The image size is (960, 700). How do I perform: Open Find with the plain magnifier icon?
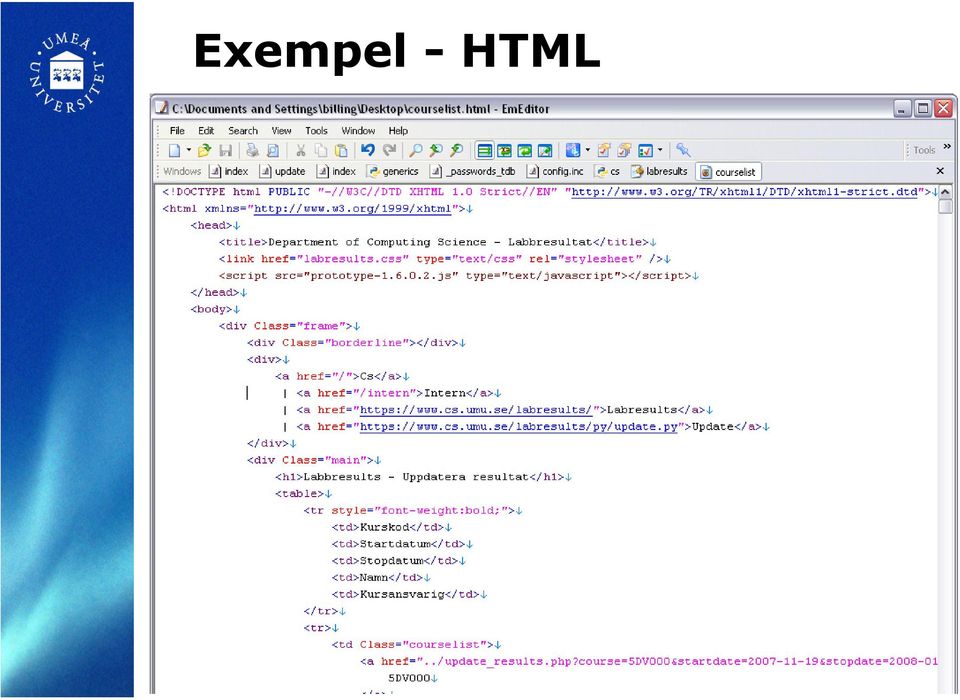[x=416, y=151]
